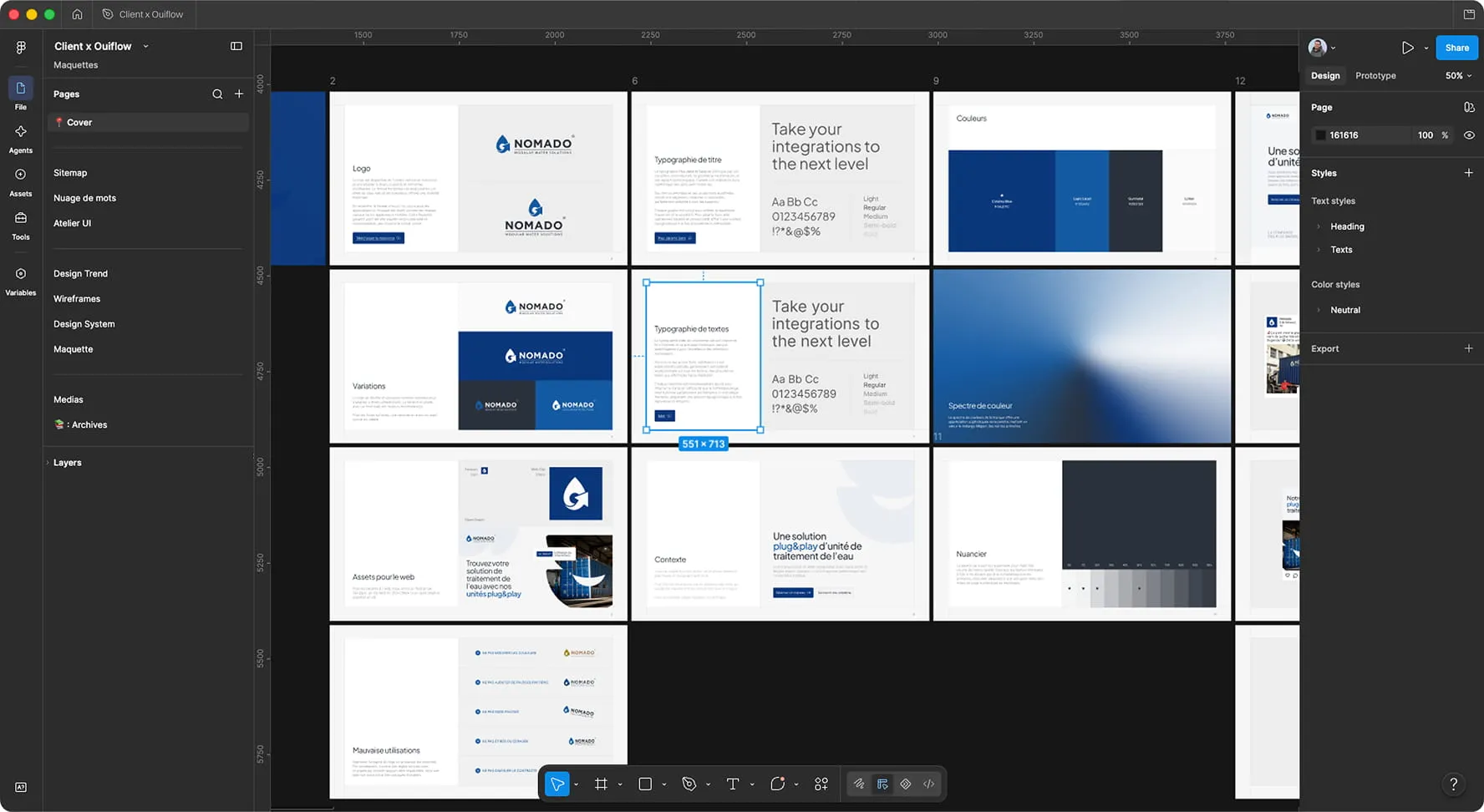
Task: Click the page background color swatch
Action: click(1320, 135)
